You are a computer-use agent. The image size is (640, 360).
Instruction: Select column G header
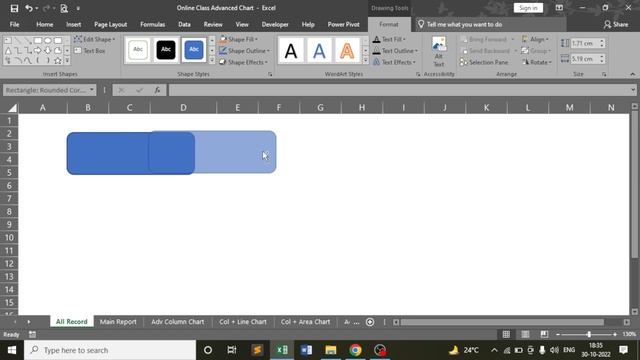(320, 108)
